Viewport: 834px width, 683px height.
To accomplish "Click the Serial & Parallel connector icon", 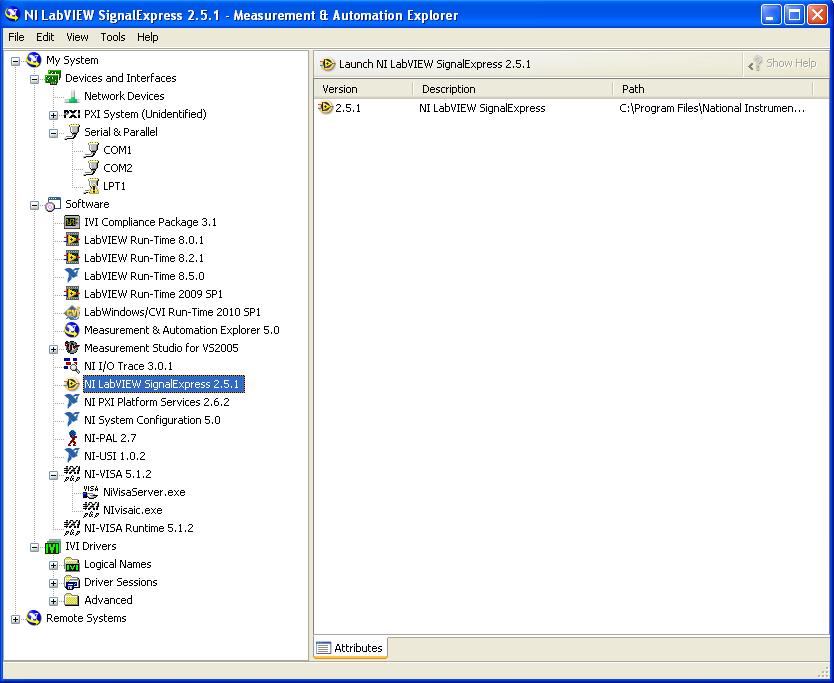I will pyautogui.click(x=72, y=132).
